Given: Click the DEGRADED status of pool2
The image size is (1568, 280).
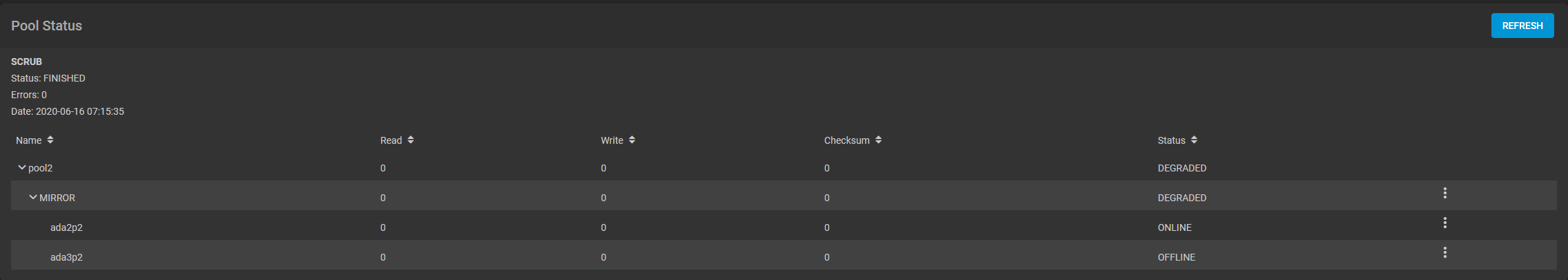Looking at the screenshot, I should [x=1181, y=168].
